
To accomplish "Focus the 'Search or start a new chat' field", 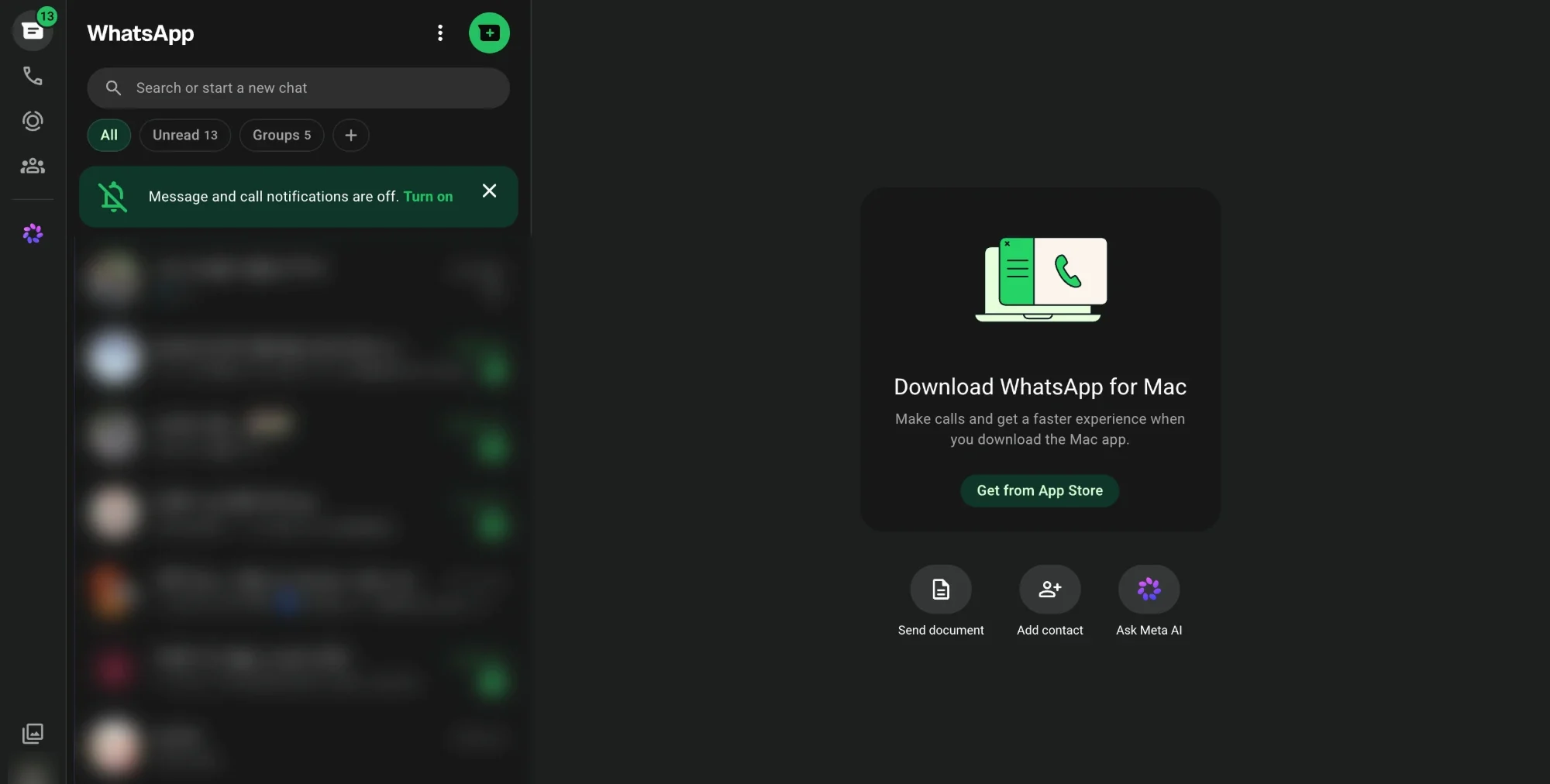I will (x=298, y=88).
